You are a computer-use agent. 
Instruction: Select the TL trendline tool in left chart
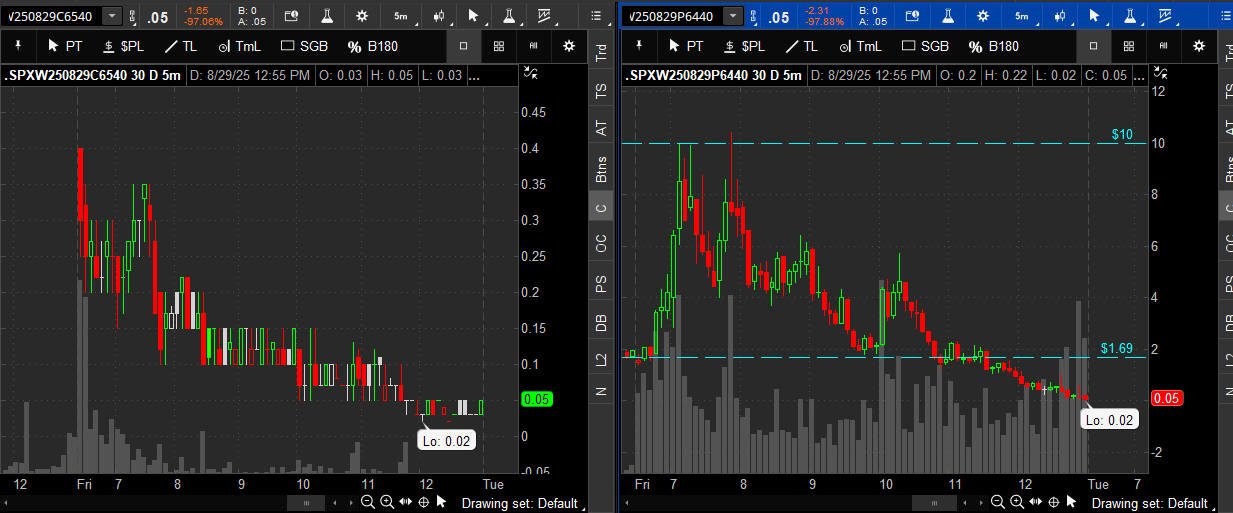tap(181, 46)
